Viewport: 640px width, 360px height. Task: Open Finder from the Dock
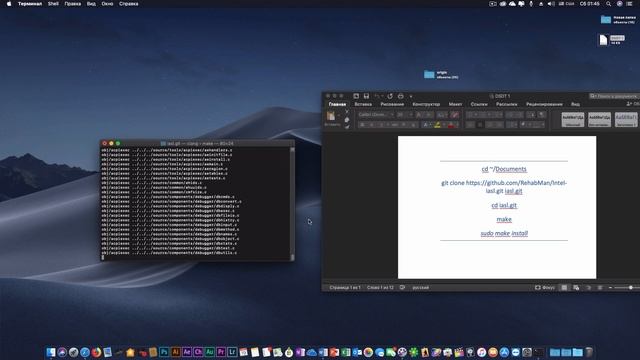click(51, 352)
